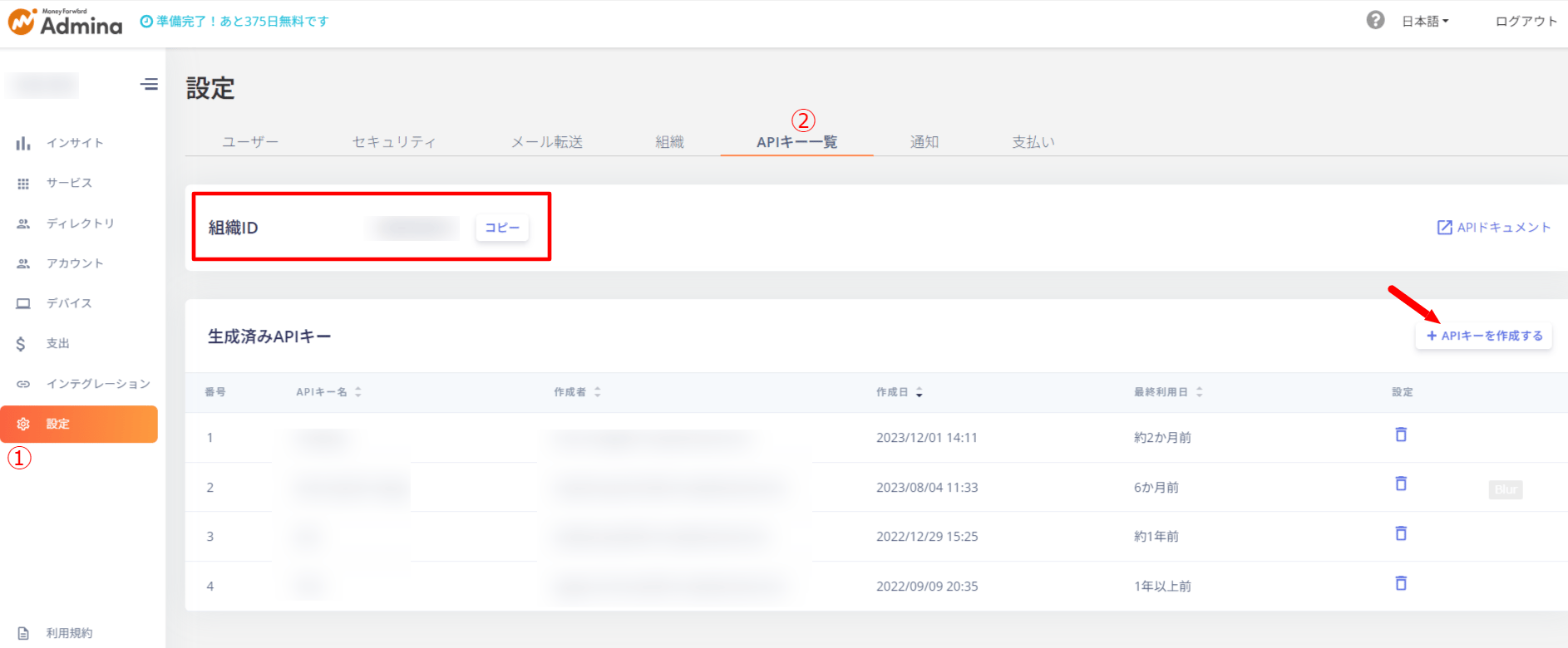Image resolution: width=1568 pixels, height=648 pixels.
Task: Click the インサイト bar chart icon
Action: (x=23, y=143)
